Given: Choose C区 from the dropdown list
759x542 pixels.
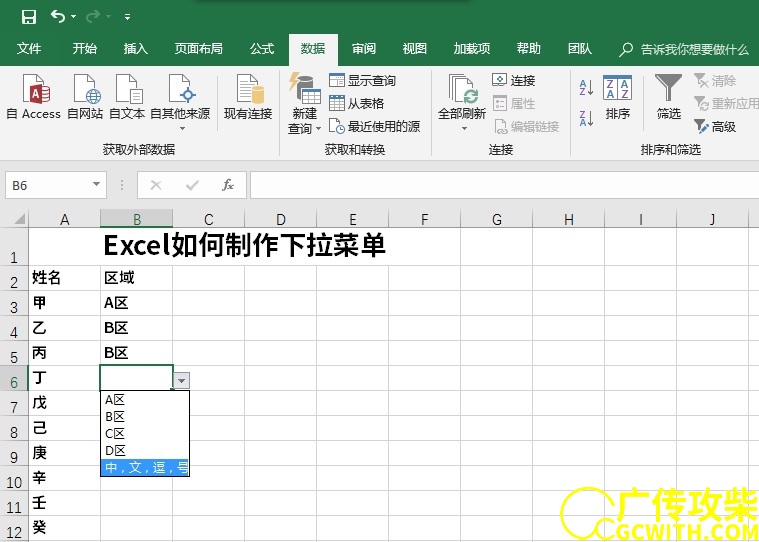Looking at the screenshot, I should click(x=145, y=434).
